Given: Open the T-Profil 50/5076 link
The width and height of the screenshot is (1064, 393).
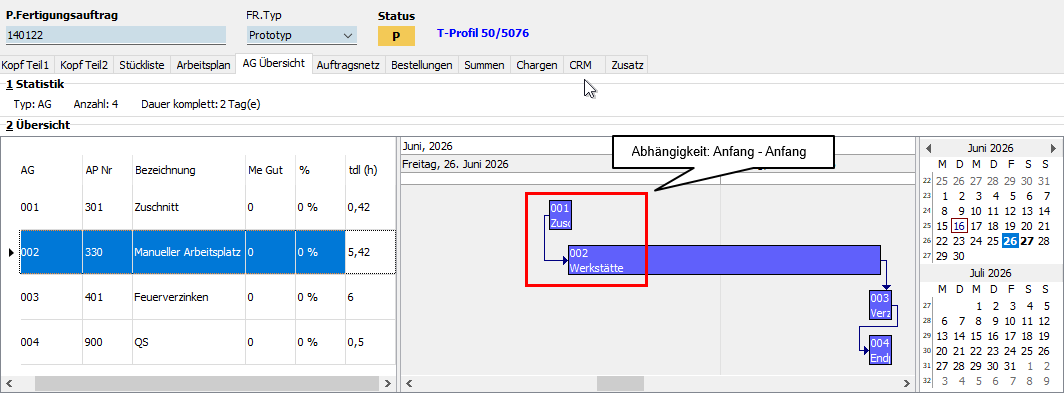Looking at the screenshot, I should pos(483,33).
